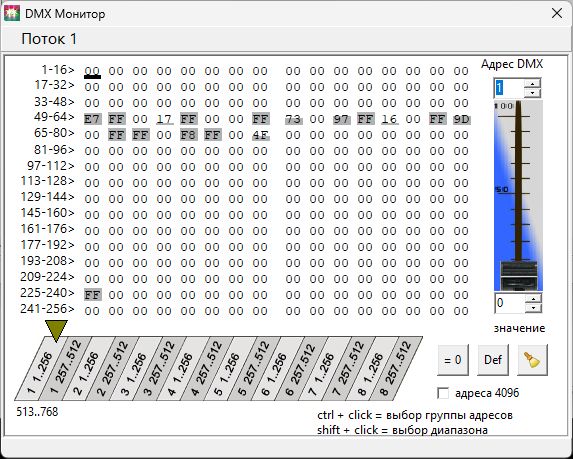The width and height of the screenshot is (573, 459).
Task: Open the Поток 1 menu
Action: (x=49, y=39)
